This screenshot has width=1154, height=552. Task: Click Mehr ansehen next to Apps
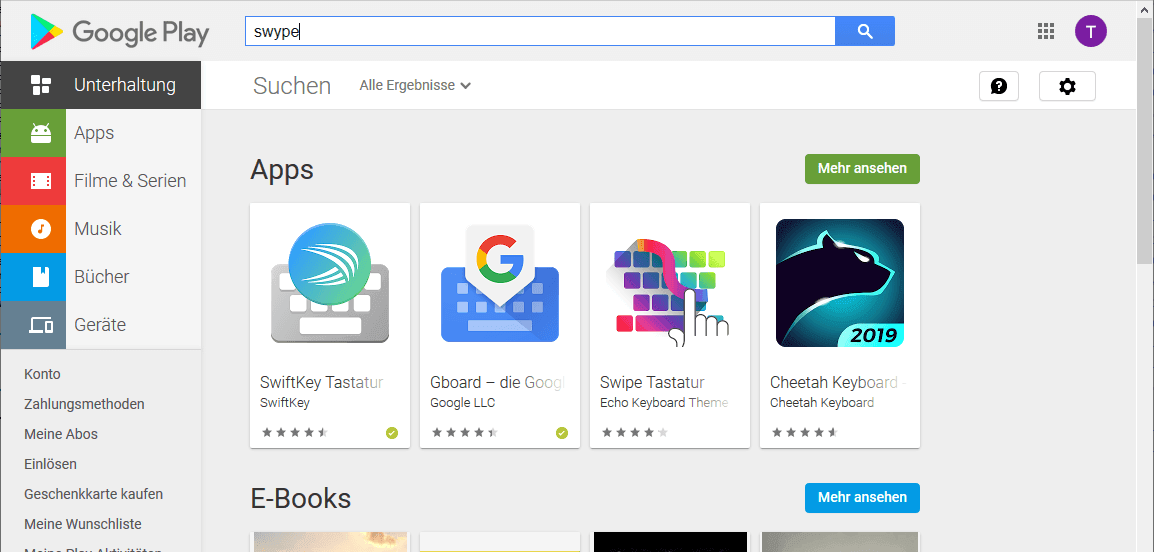coord(862,169)
